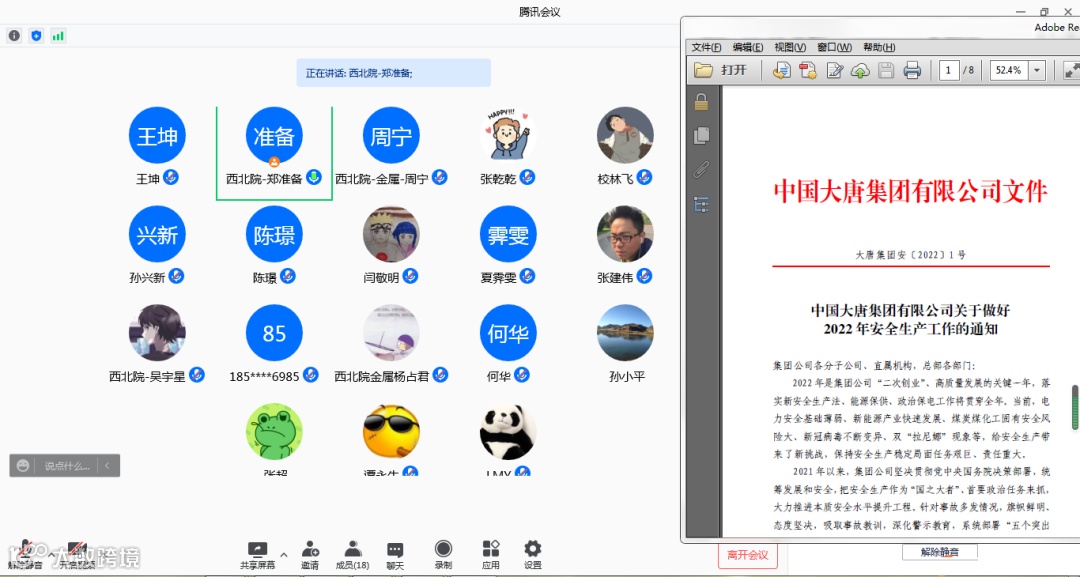This screenshot has width=1080, height=577.
Task: Click the speaking banner 正在讲话: 西北院-郑准备
Action: tap(393, 73)
